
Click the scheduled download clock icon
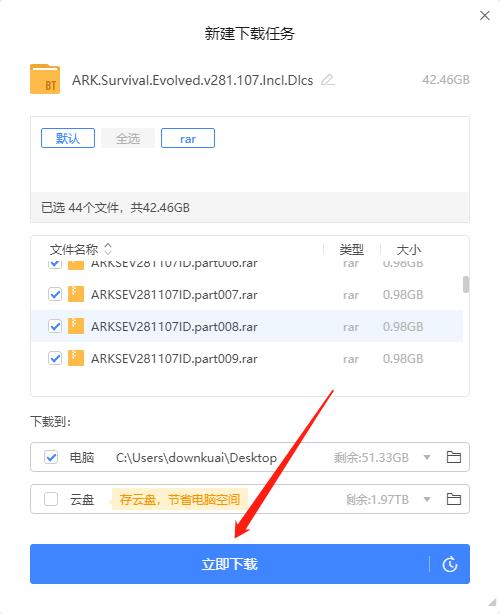click(450, 564)
